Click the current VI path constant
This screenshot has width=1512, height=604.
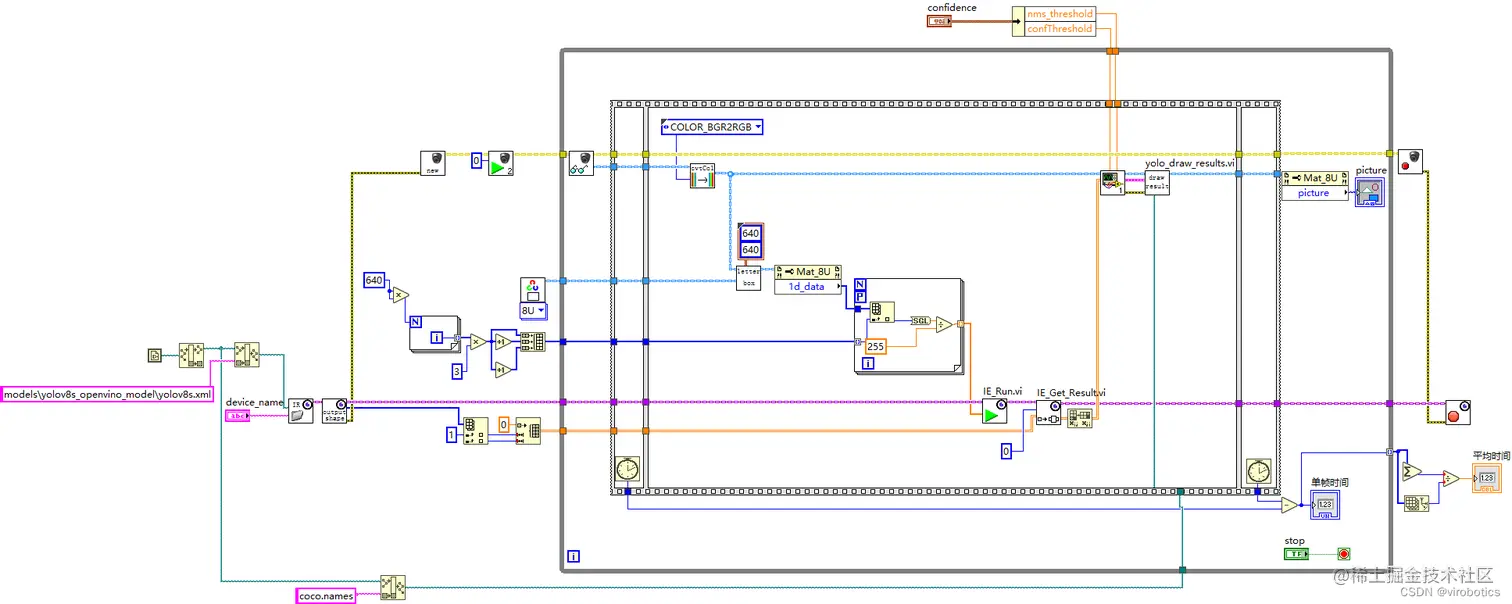tap(154, 355)
